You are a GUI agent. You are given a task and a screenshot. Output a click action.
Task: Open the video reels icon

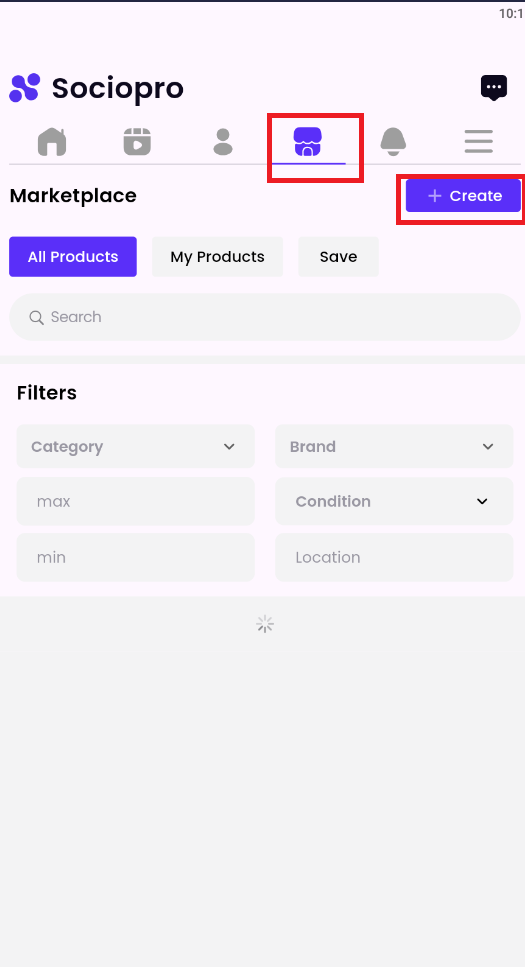point(137,142)
